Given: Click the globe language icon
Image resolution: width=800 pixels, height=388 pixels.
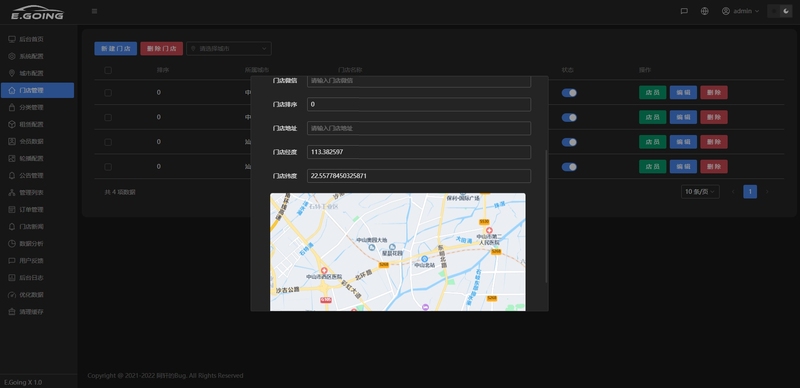Looking at the screenshot, I should (x=705, y=11).
